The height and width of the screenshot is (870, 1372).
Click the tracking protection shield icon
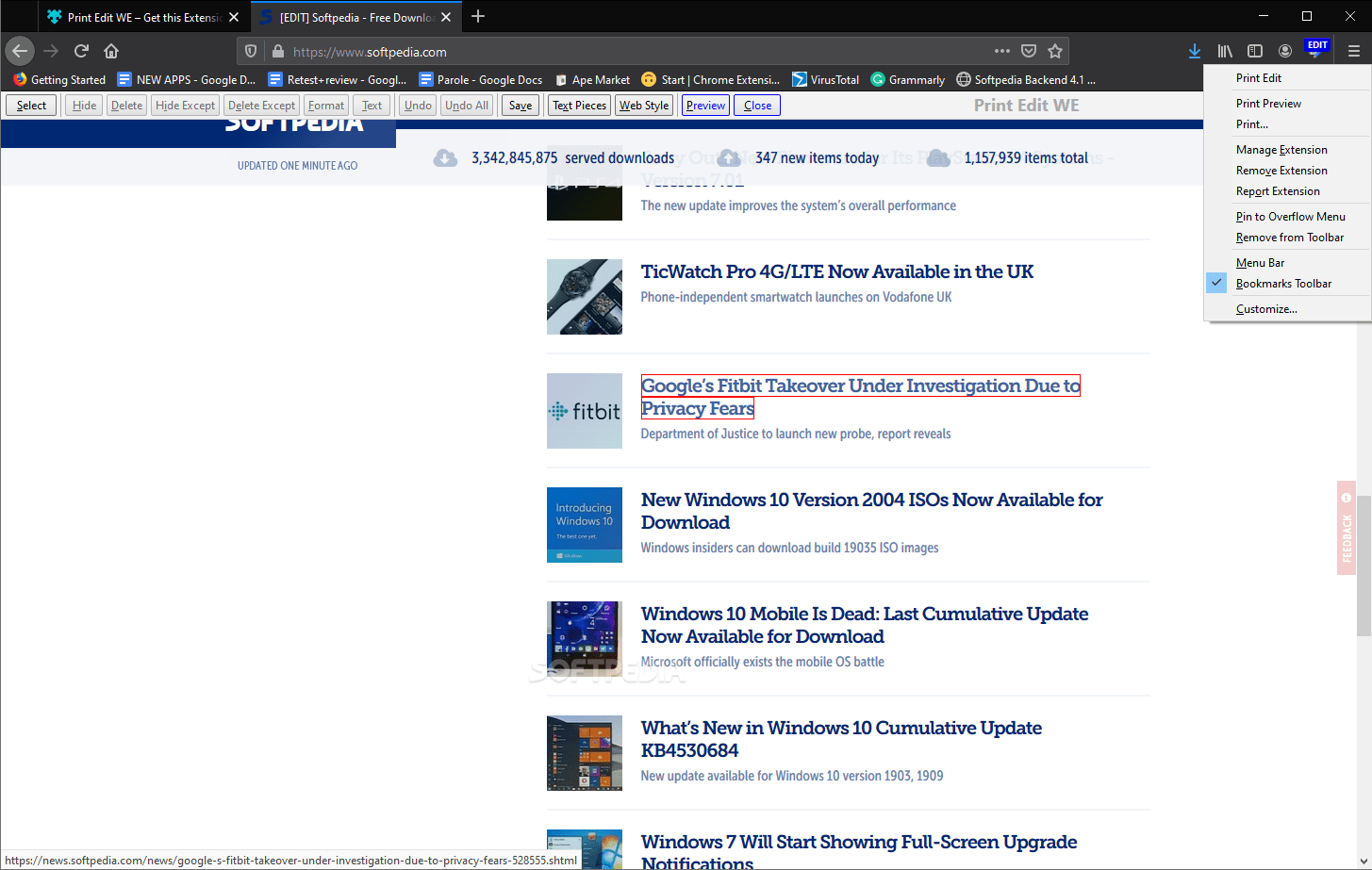(249, 51)
